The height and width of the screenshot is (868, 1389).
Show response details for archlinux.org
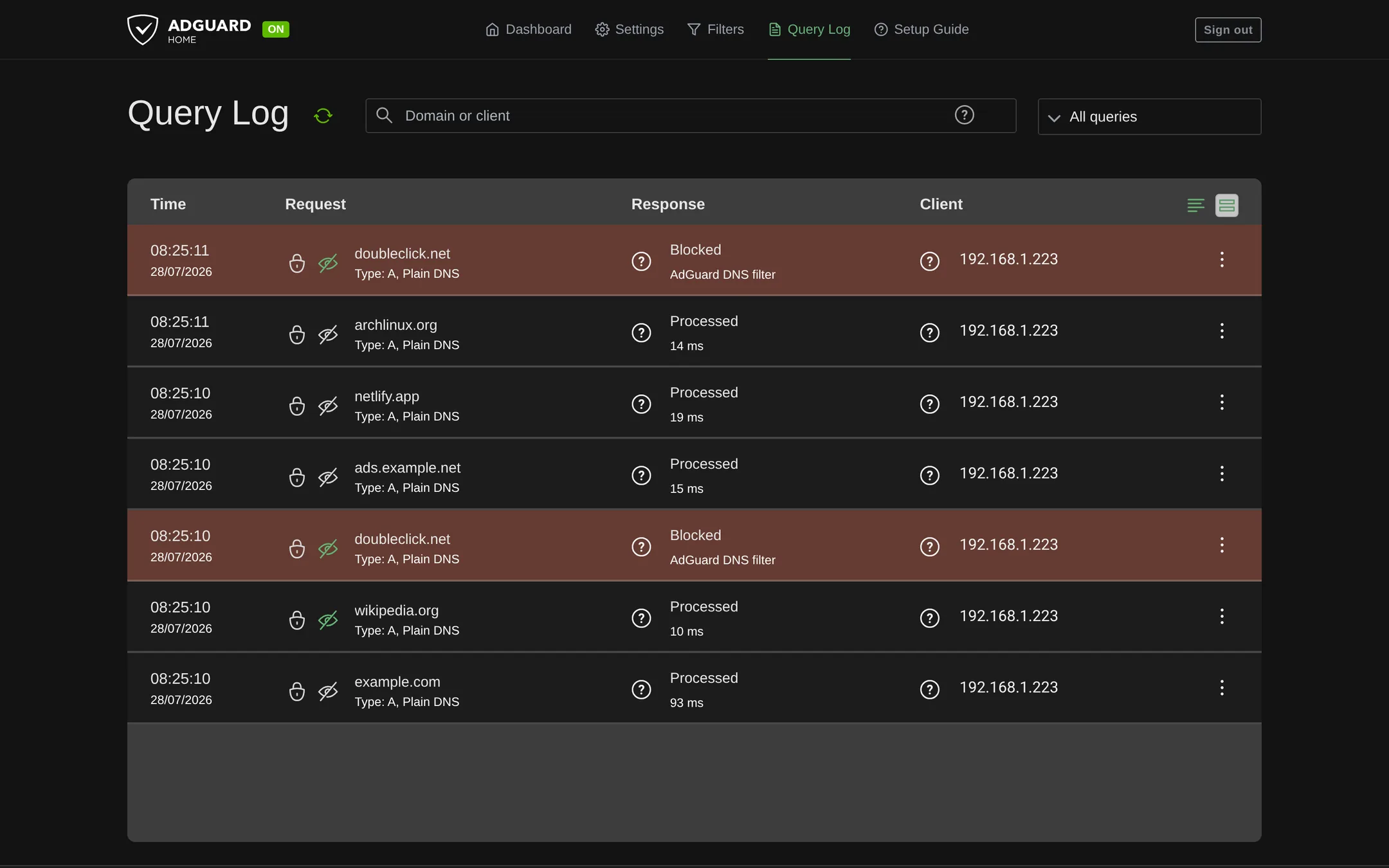641,332
